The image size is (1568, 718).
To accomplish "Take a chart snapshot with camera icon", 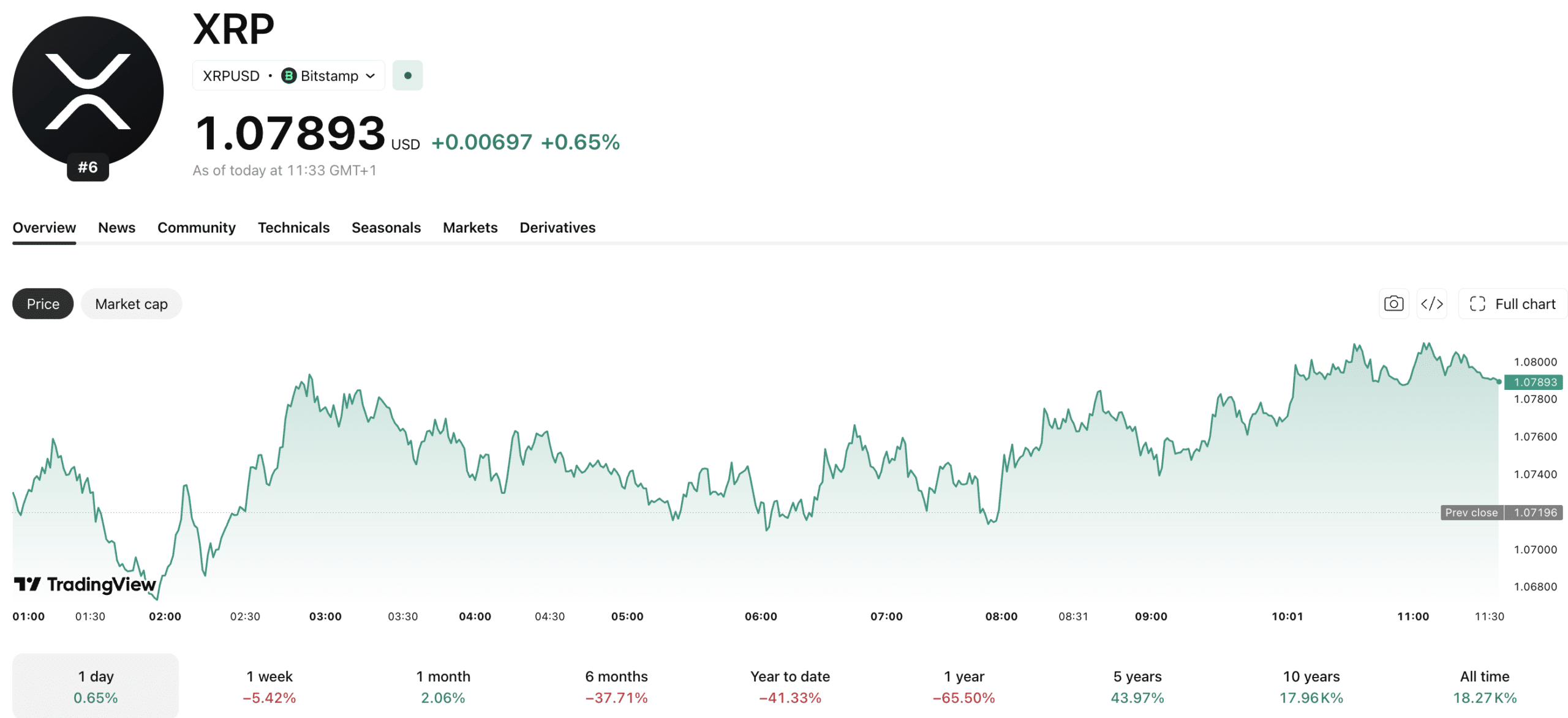I will coord(1393,304).
